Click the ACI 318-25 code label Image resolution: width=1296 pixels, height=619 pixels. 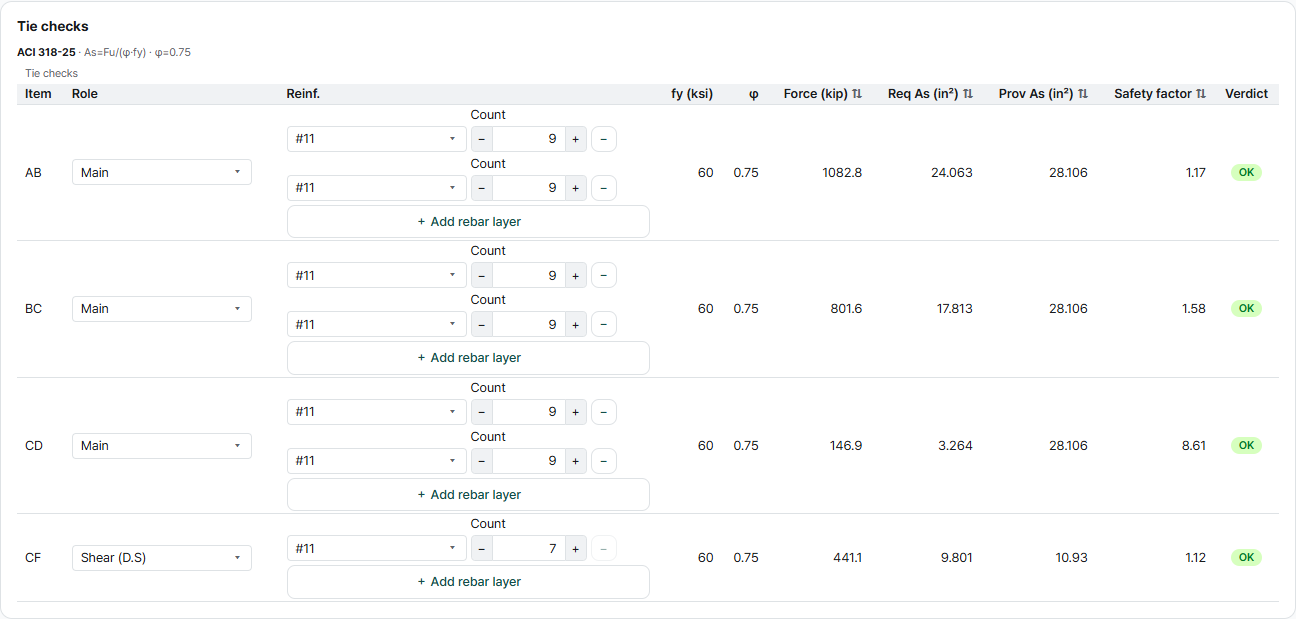(x=46, y=52)
